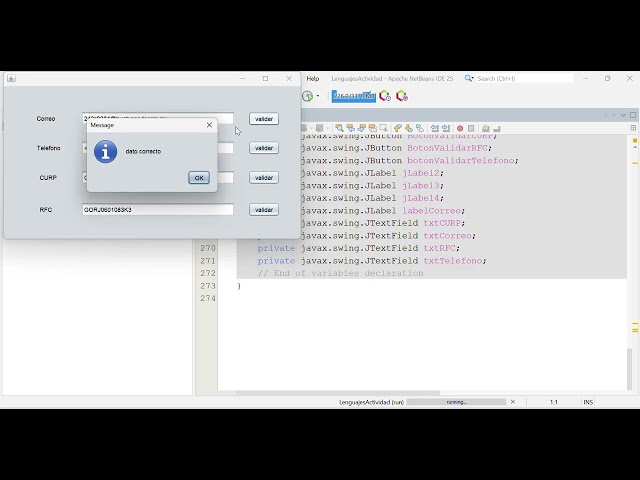
Task: Toggle Bookmark icon in editor toolbar
Action: coord(420,128)
